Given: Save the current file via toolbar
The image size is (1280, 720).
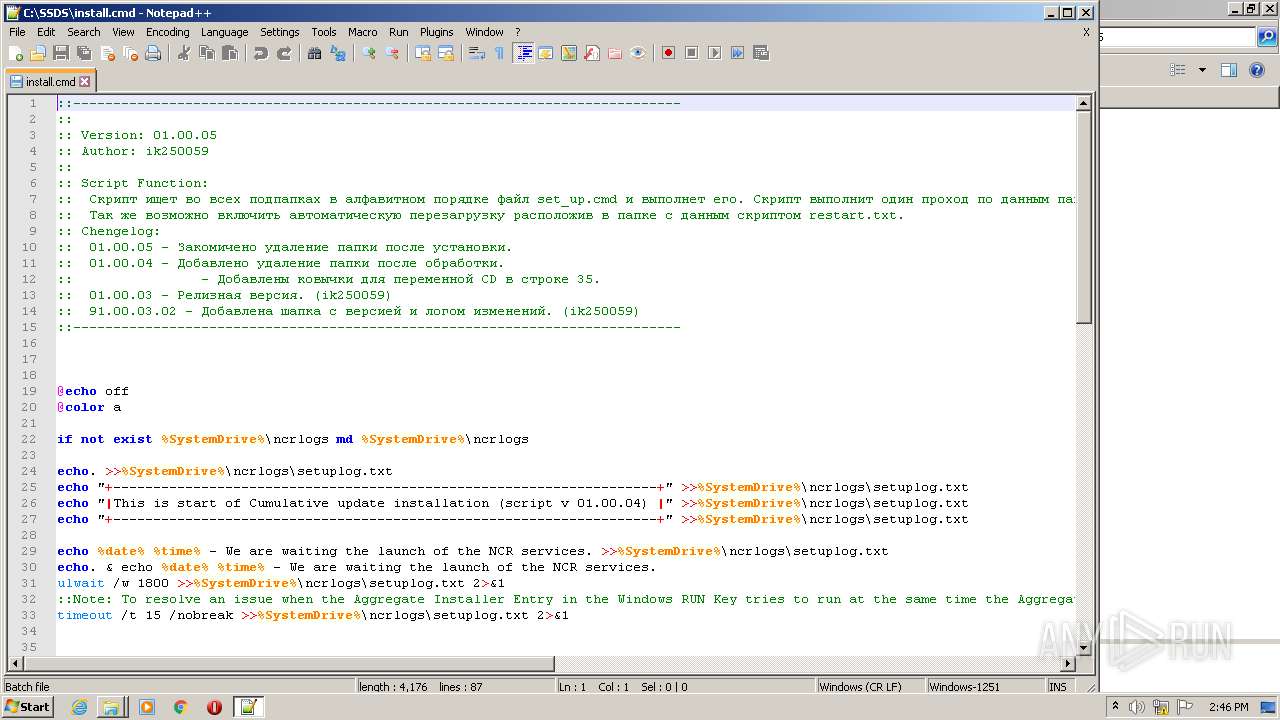Looking at the screenshot, I should click(61, 53).
